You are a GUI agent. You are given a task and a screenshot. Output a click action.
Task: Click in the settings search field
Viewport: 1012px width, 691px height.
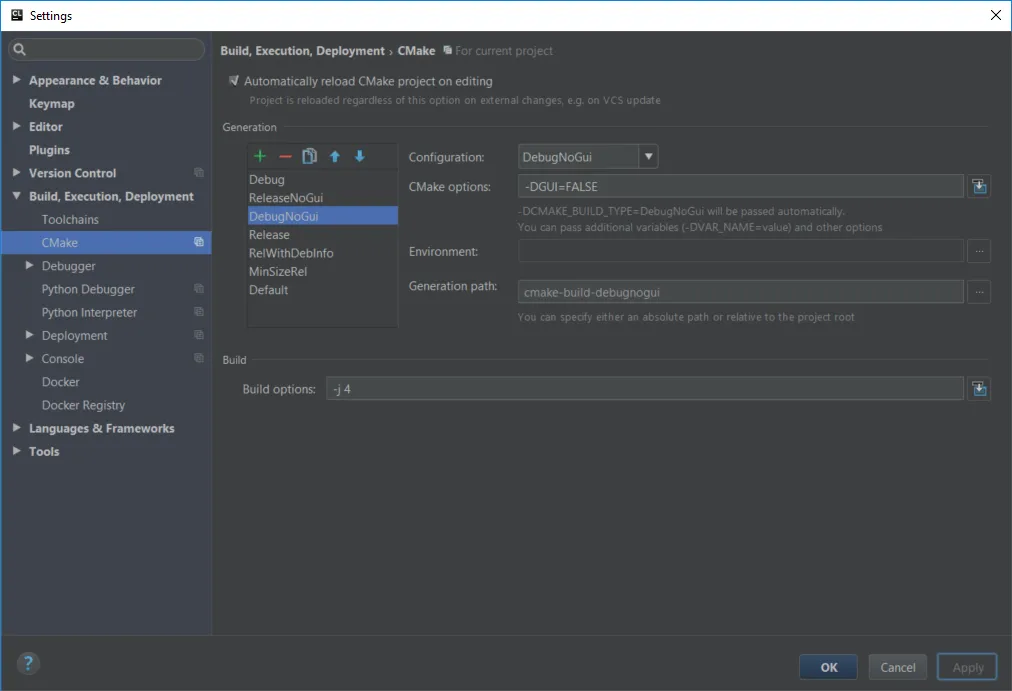[106, 49]
